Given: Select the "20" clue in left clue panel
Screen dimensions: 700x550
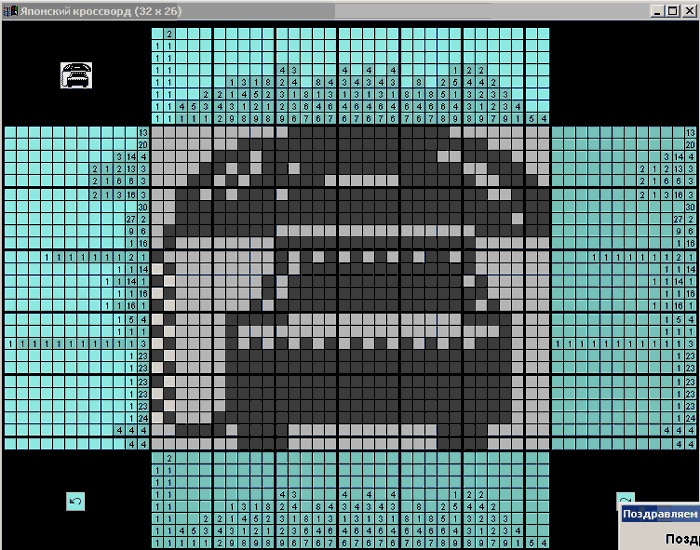Looking at the screenshot, I should [143, 145].
